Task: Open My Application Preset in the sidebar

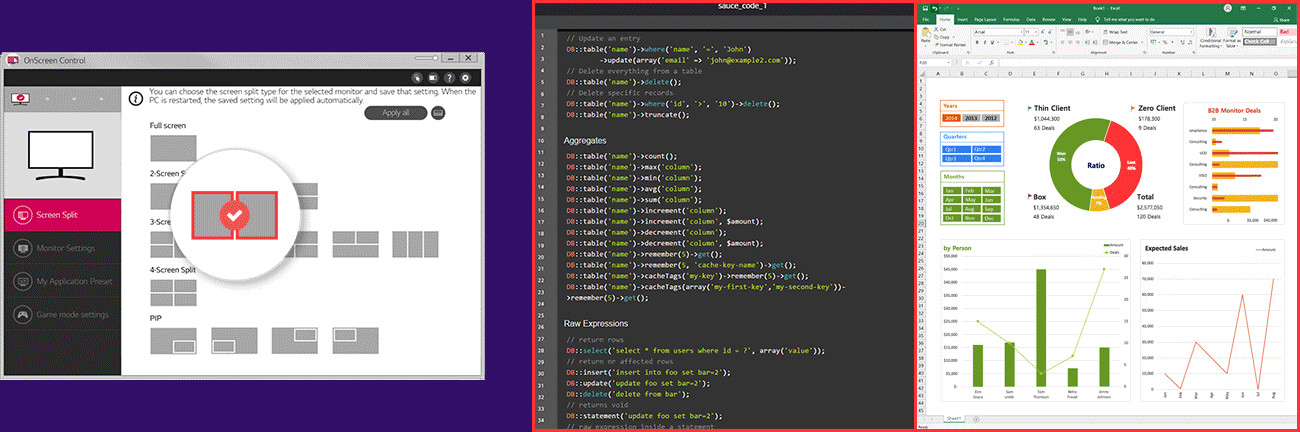Action: coord(62,281)
